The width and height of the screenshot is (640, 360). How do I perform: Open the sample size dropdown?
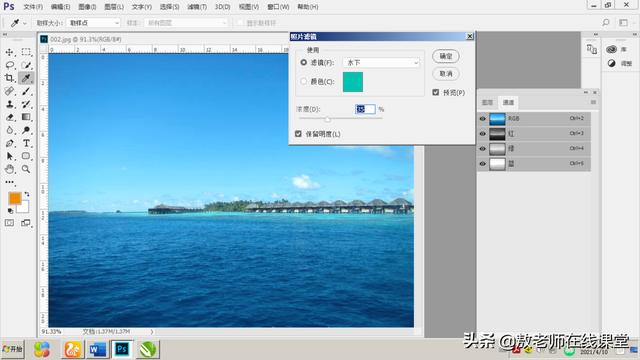(x=93, y=23)
